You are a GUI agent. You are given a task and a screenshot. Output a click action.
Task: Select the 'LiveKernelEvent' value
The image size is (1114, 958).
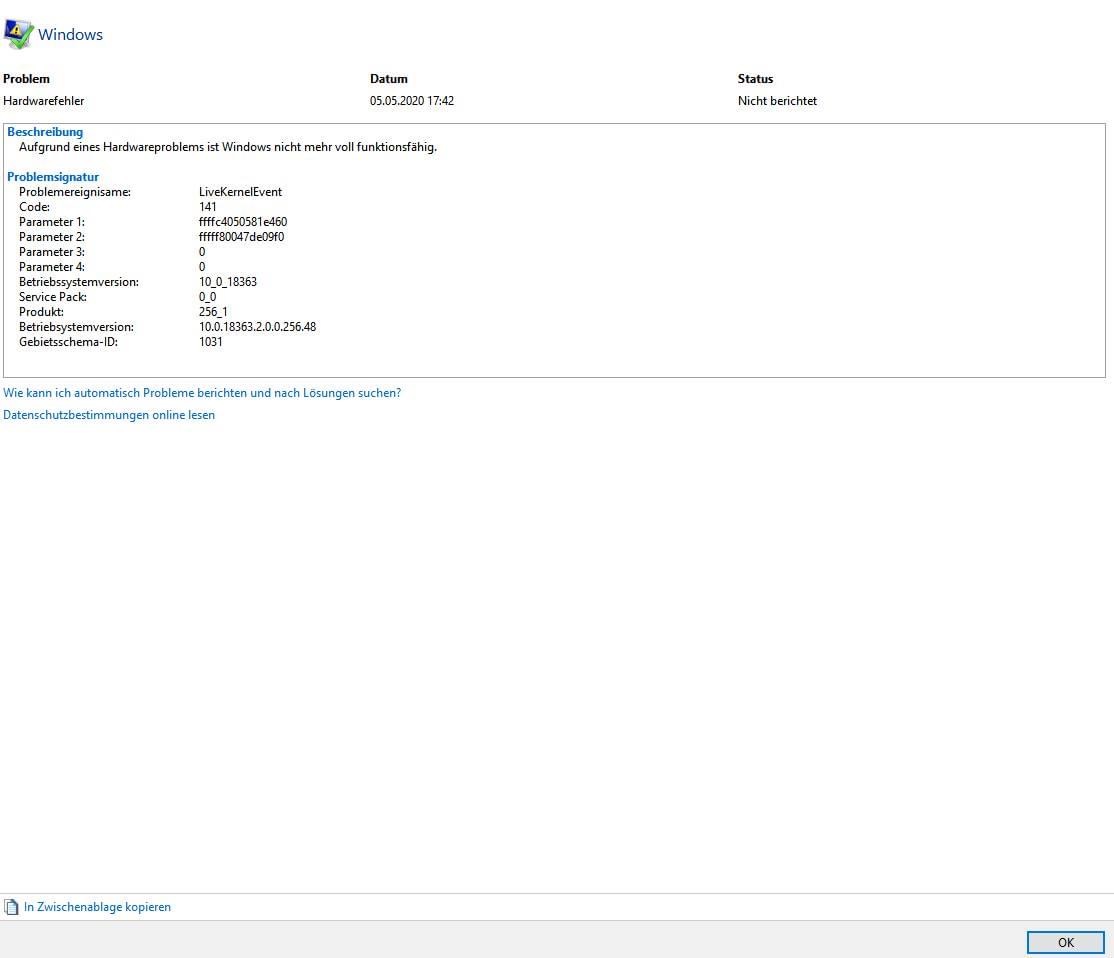point(240,192)
